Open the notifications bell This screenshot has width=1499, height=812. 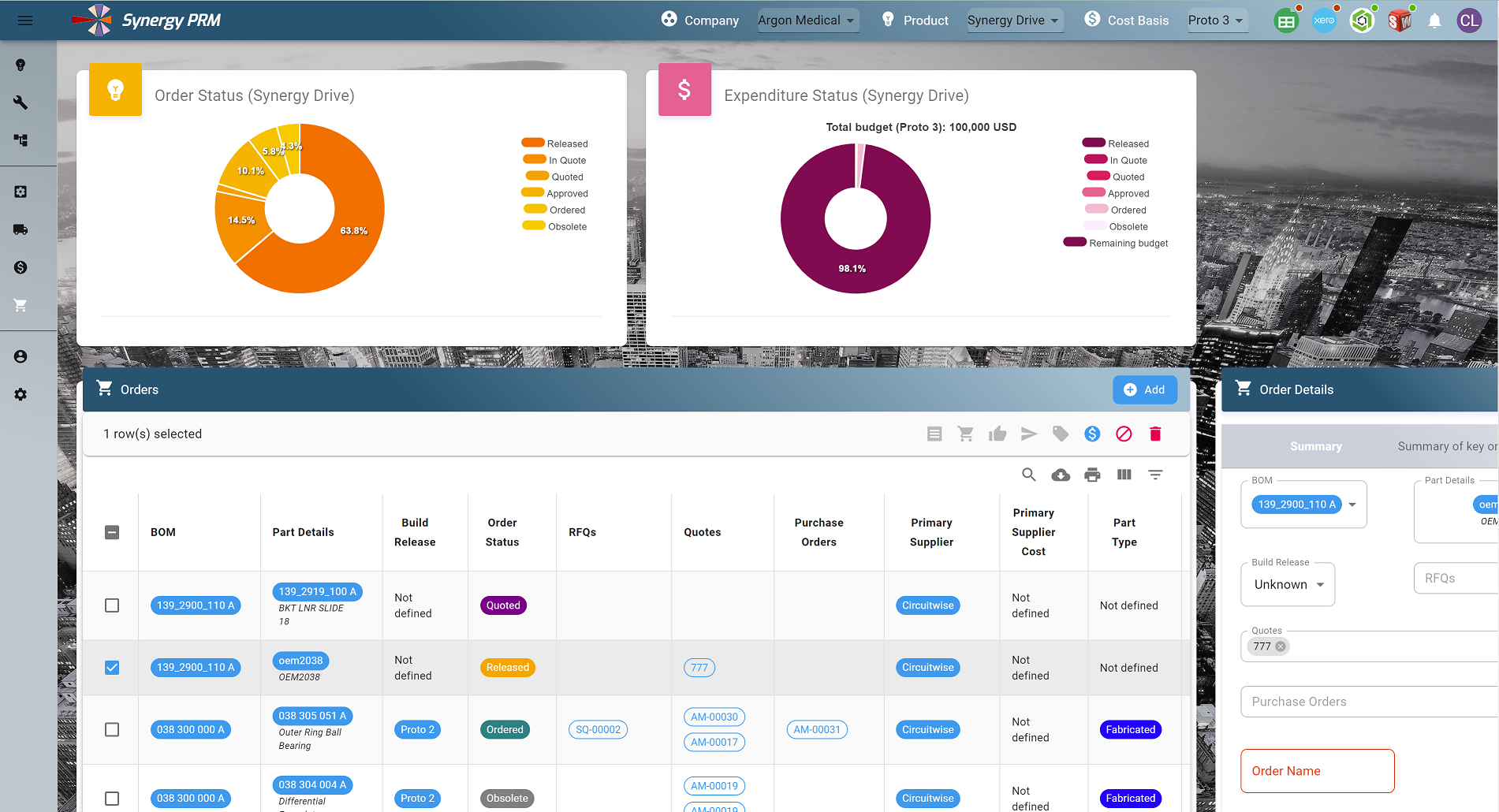point(1434,20)
